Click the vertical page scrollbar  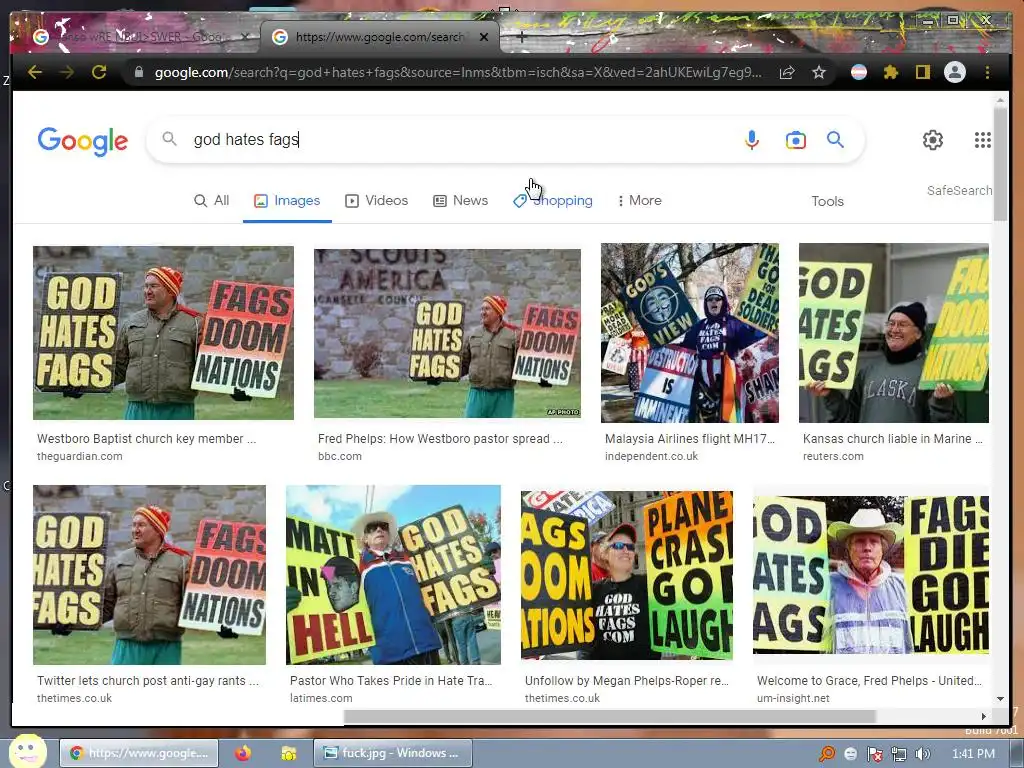1000,163
